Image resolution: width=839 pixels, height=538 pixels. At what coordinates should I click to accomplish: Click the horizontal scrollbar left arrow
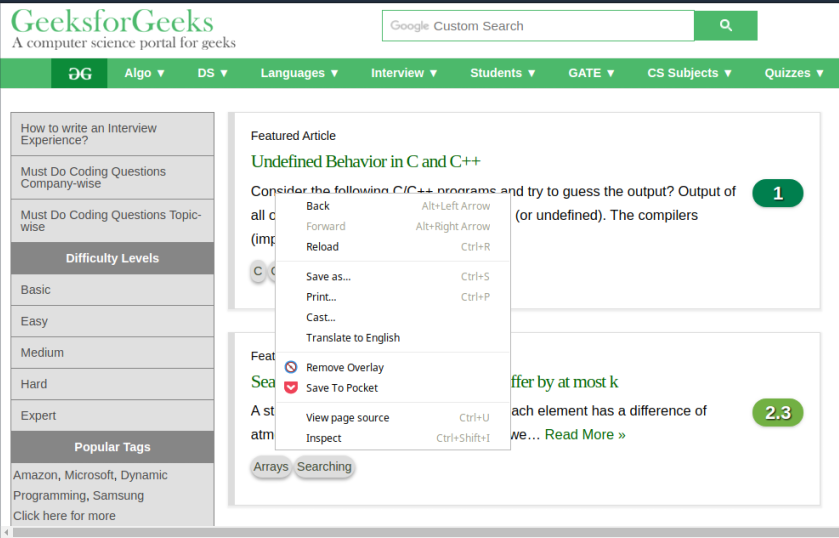tap(6, 533)
